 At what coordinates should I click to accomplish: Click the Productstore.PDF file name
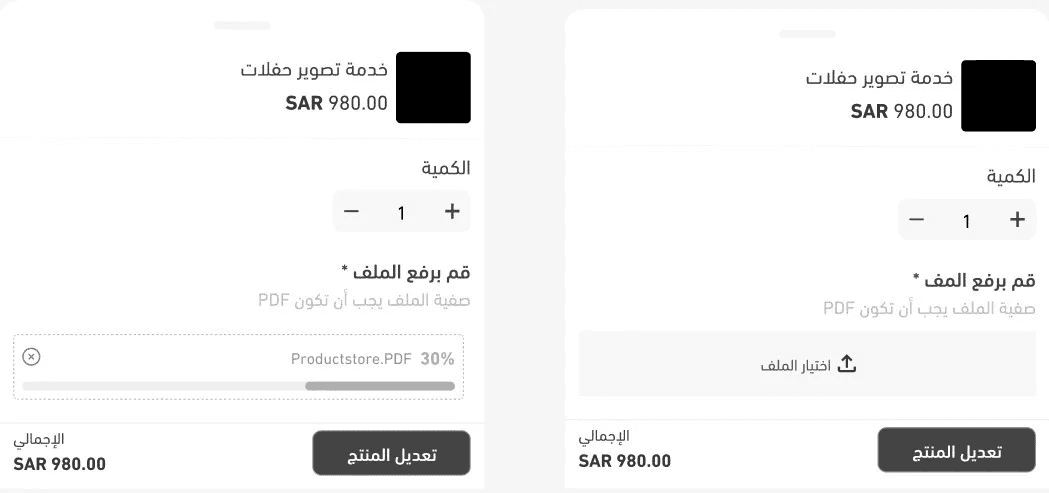pyautogui.click(x=351, y=359)
